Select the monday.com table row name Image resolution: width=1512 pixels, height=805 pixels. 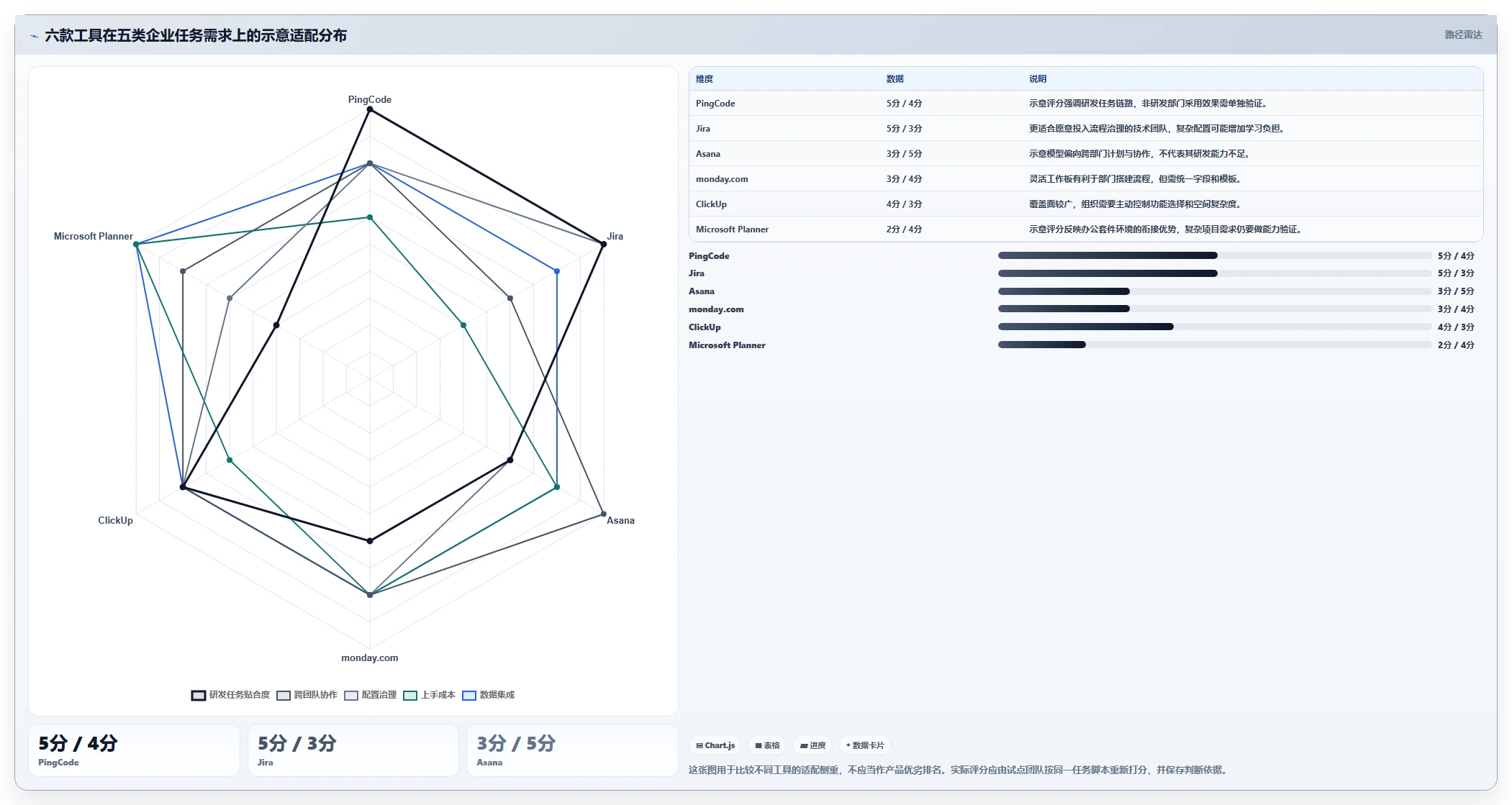pos(722,179)
